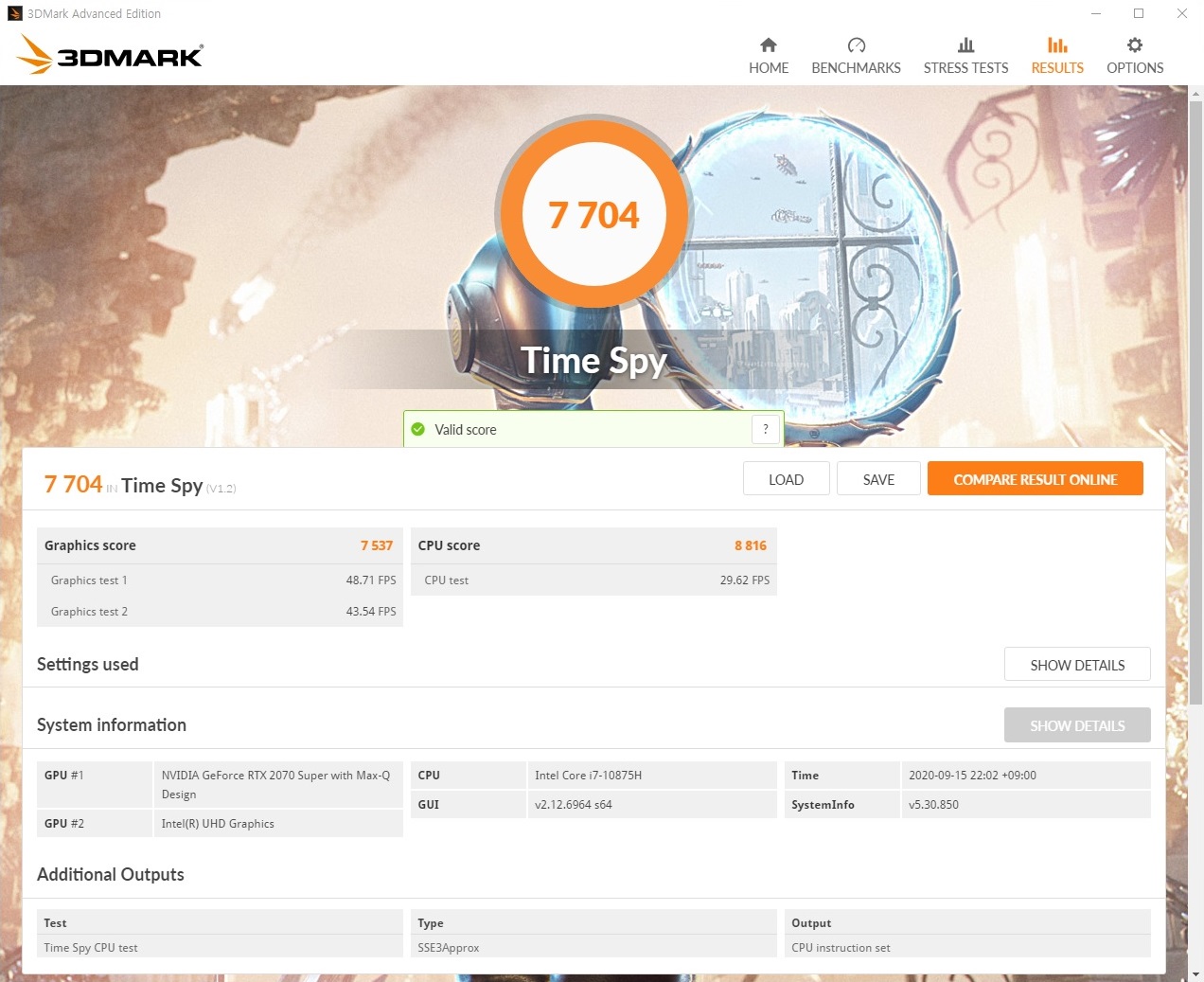Screen dimensions: 1204x982
Task: Click the Options gear icon
Action: pyautogui.click(x=1135, y=45)
